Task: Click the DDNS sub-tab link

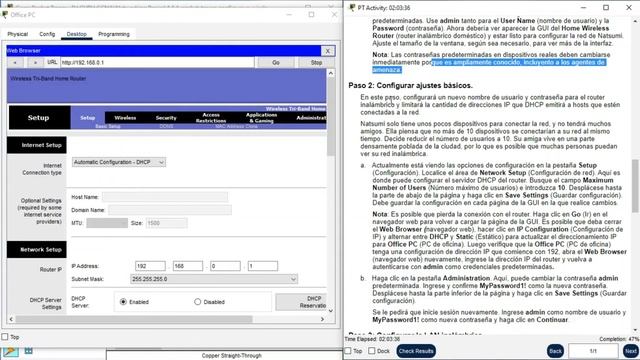Action: coord(166,127)
